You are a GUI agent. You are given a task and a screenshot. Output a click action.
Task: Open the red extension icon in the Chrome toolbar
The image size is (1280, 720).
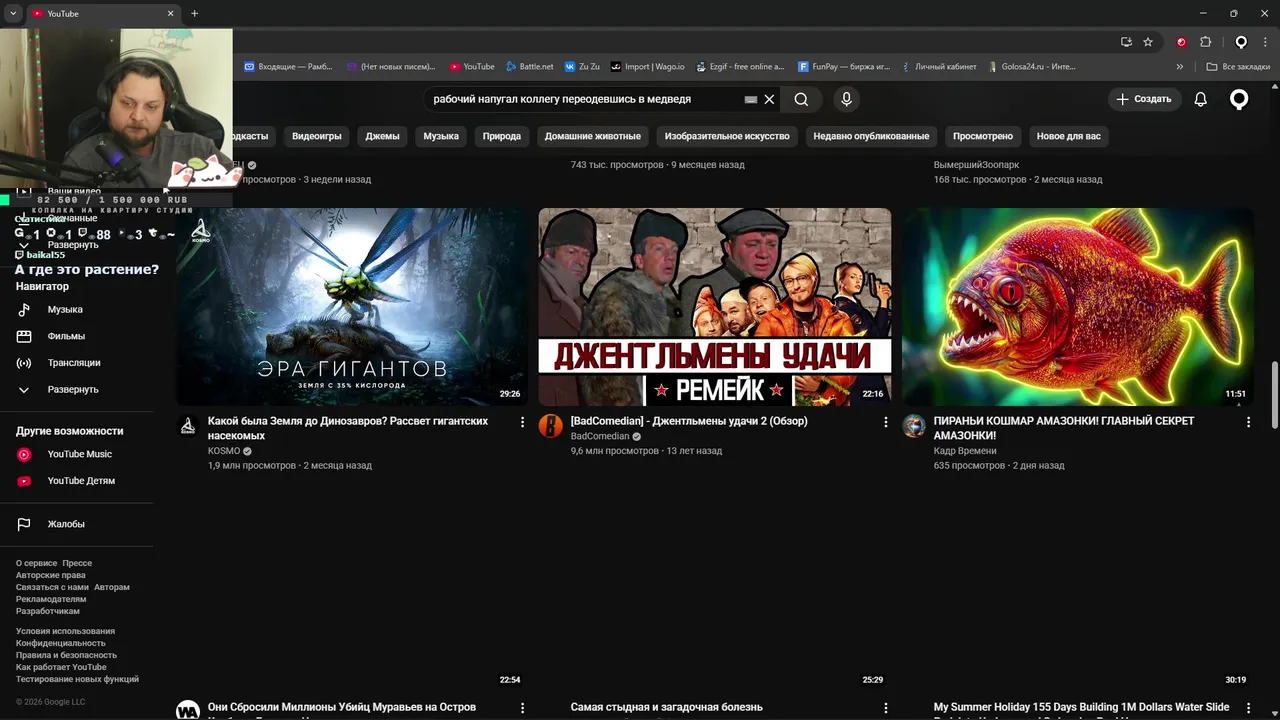(1181, 42)
